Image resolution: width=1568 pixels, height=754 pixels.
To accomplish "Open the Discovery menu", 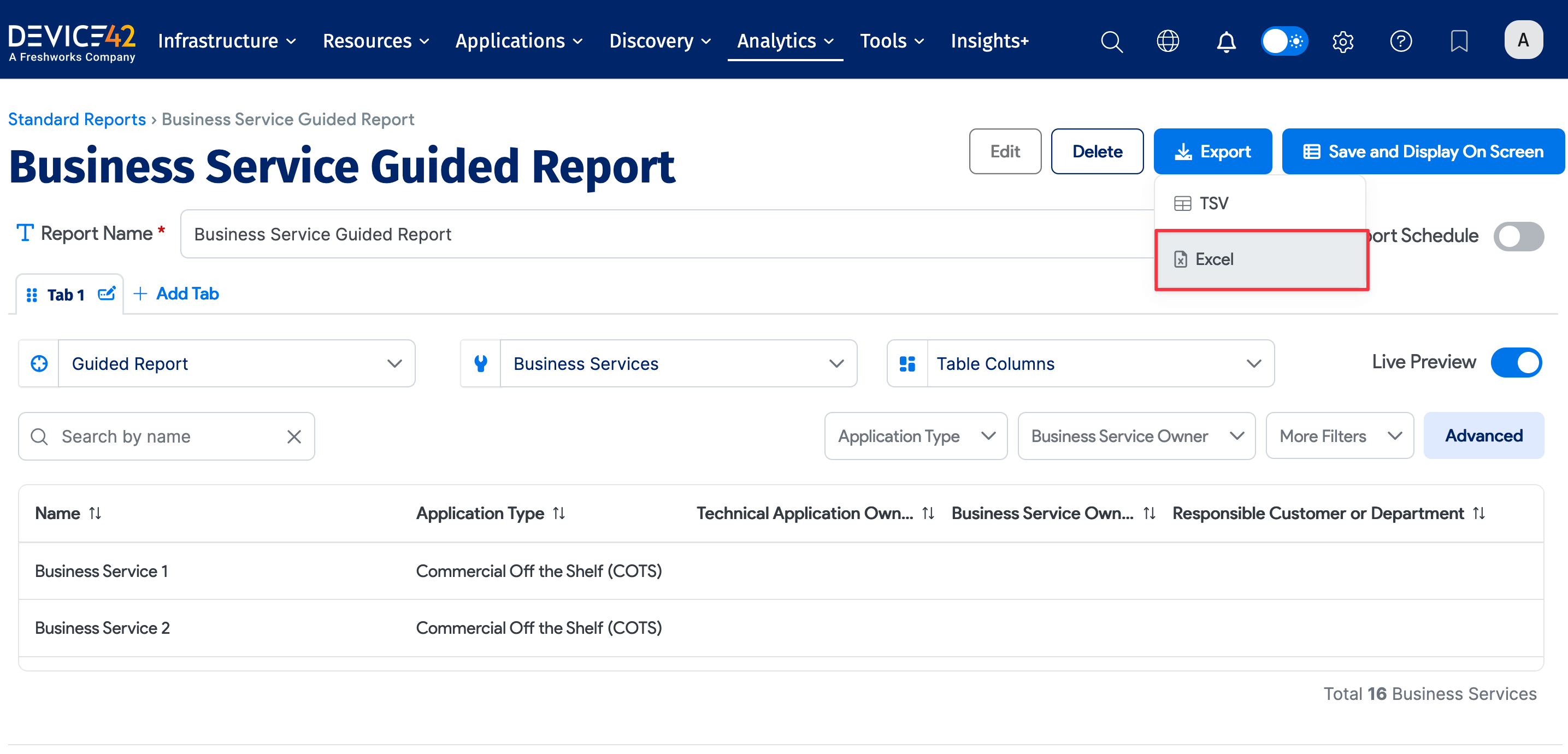I will (x=660, y=41).
